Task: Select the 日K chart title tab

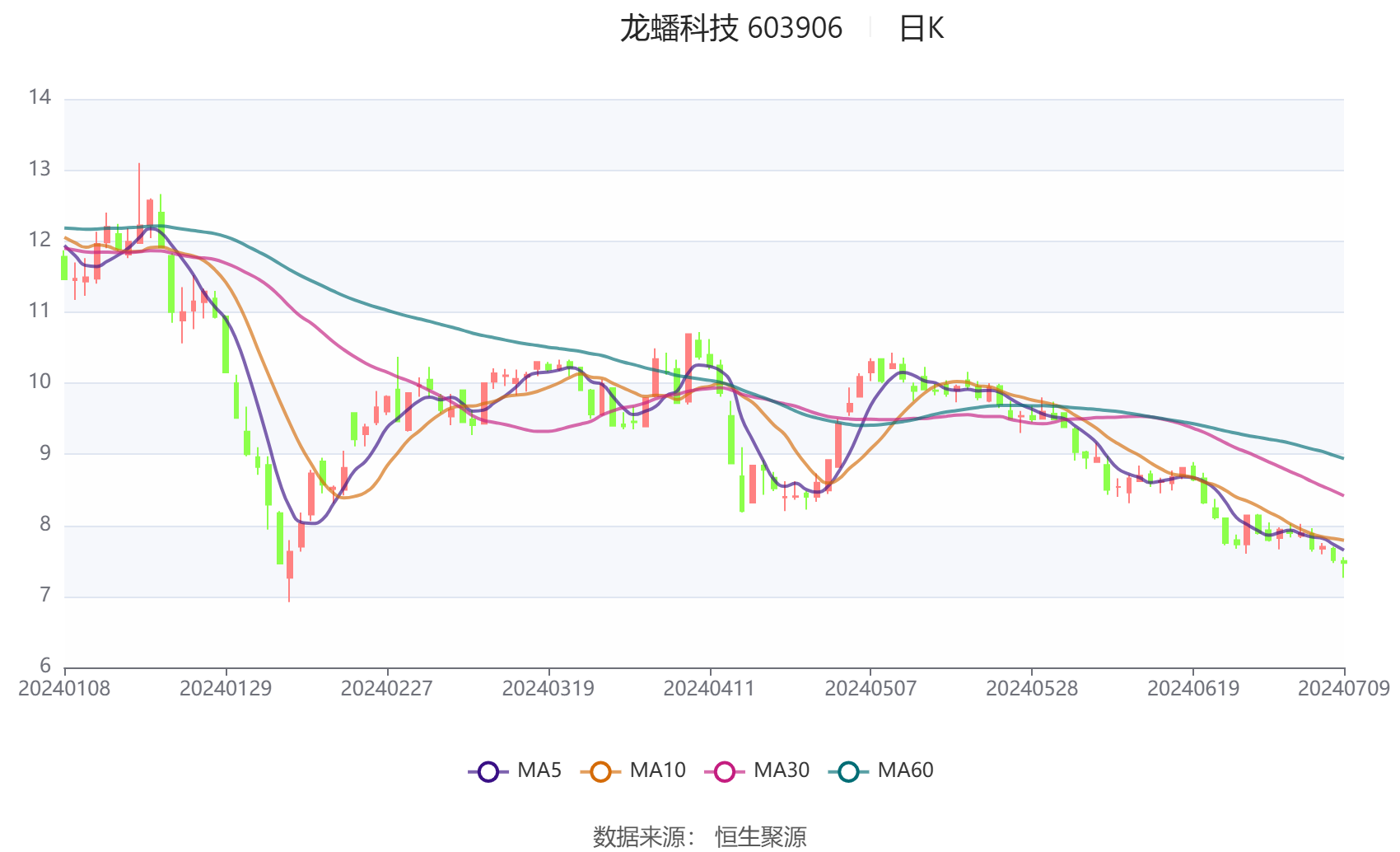Action: coord(921,29)
